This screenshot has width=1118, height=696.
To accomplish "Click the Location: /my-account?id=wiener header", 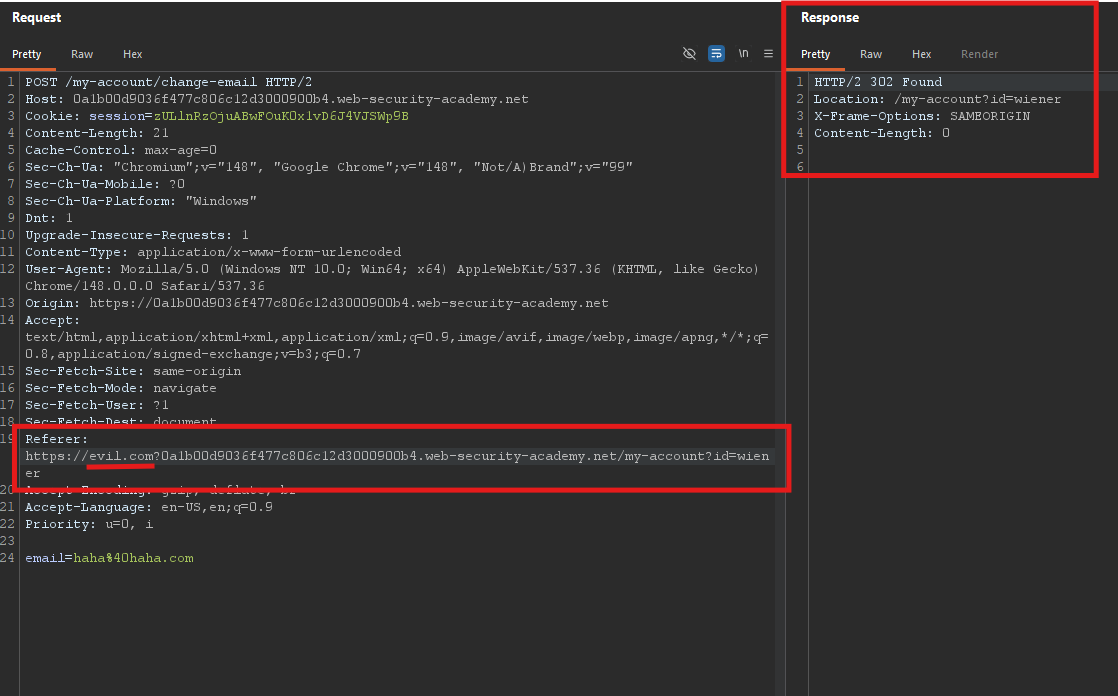I will tap(937, 99).
